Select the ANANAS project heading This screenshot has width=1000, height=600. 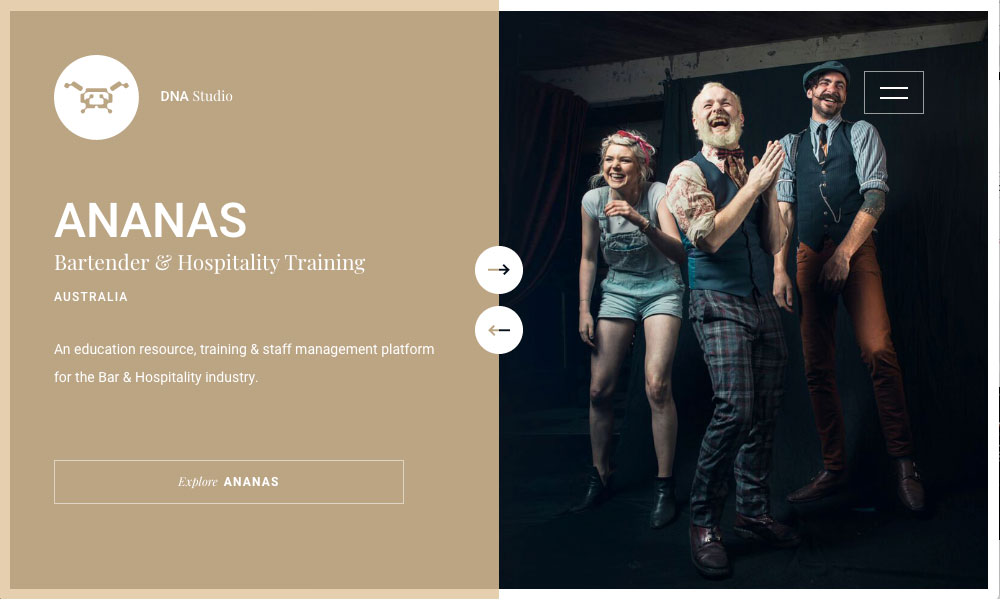(151, 220)
